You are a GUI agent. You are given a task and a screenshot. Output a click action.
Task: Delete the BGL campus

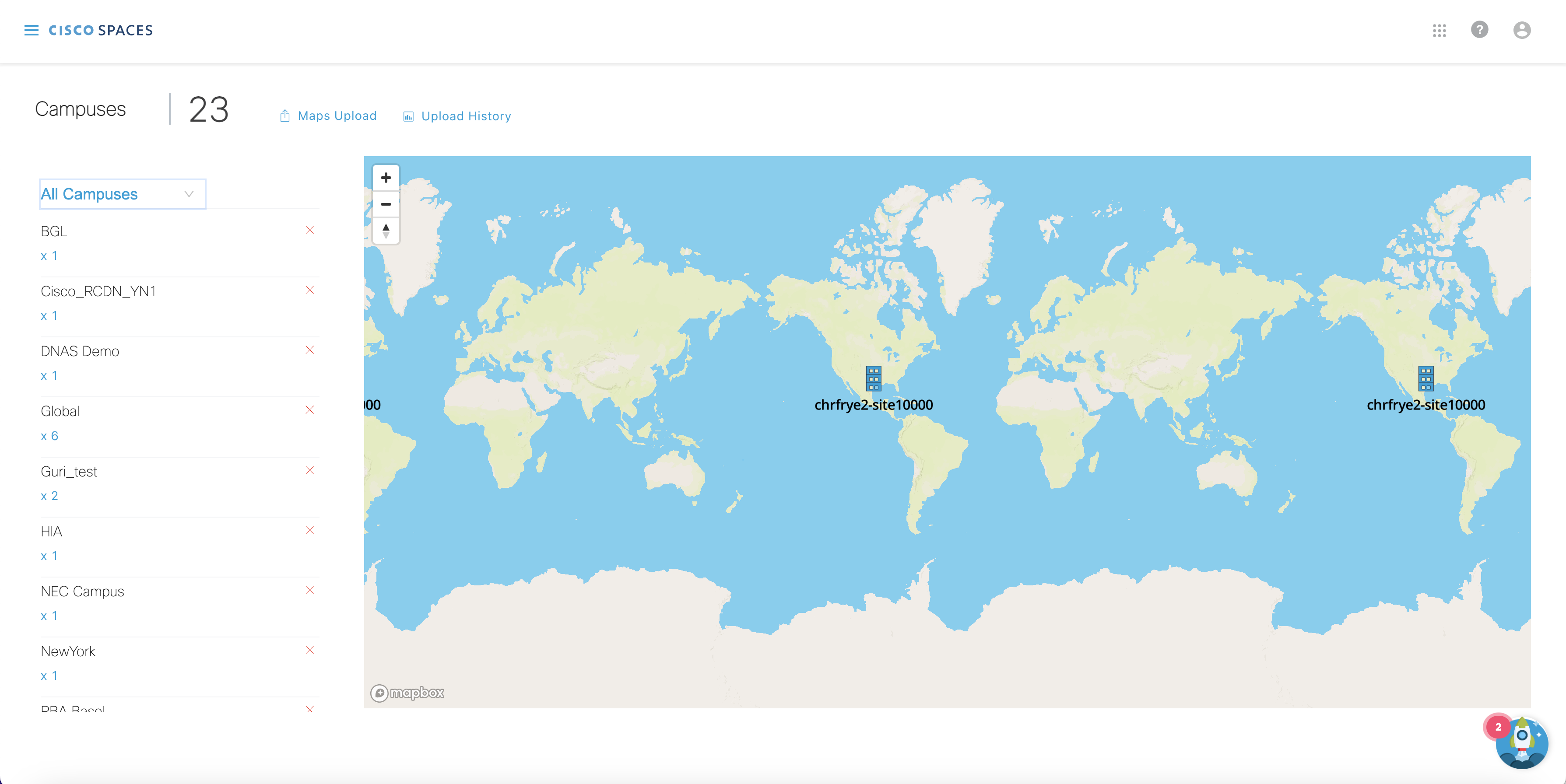coord(309,230)
